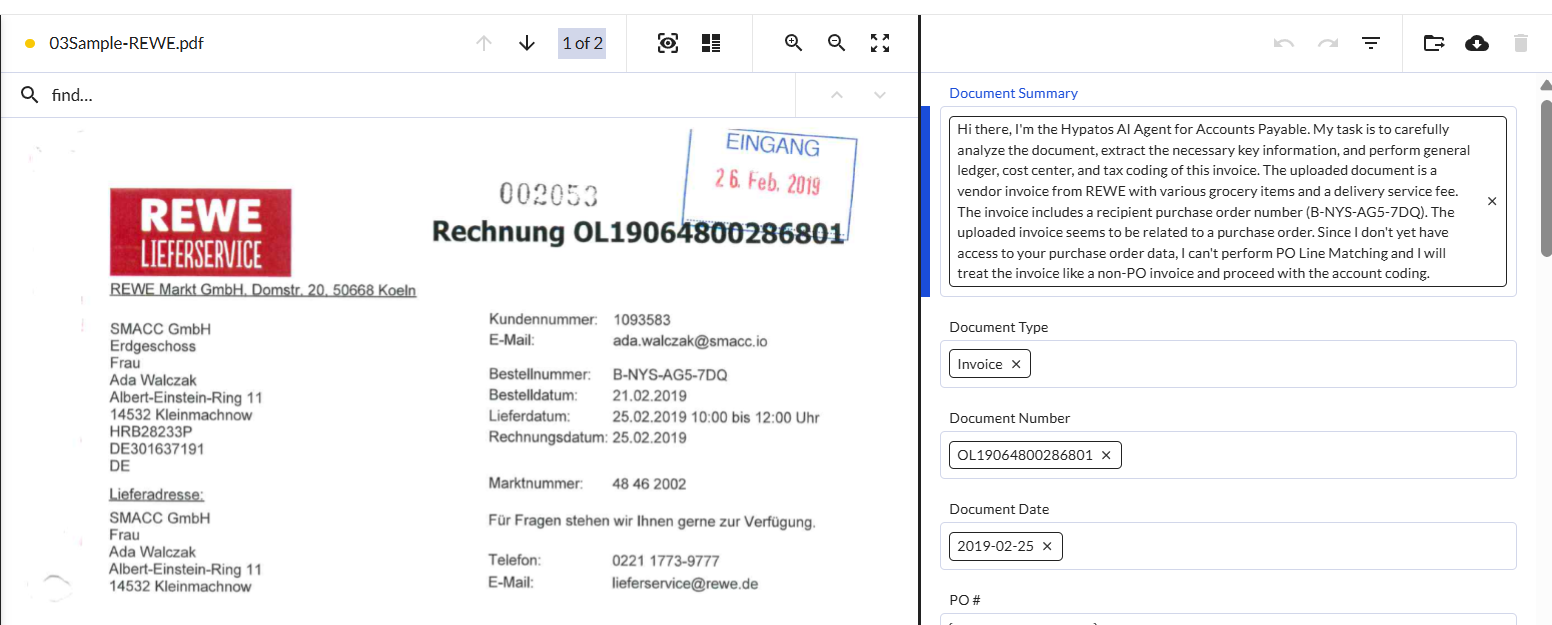Click the Document Summary text box
Image resolution: width=1552 pixels, height=625 pixels.
coord(1227,201)
